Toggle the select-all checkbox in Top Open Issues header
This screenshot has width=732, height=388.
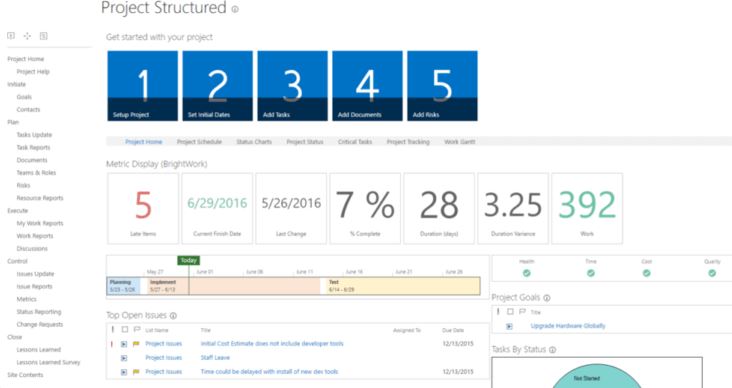125,330
